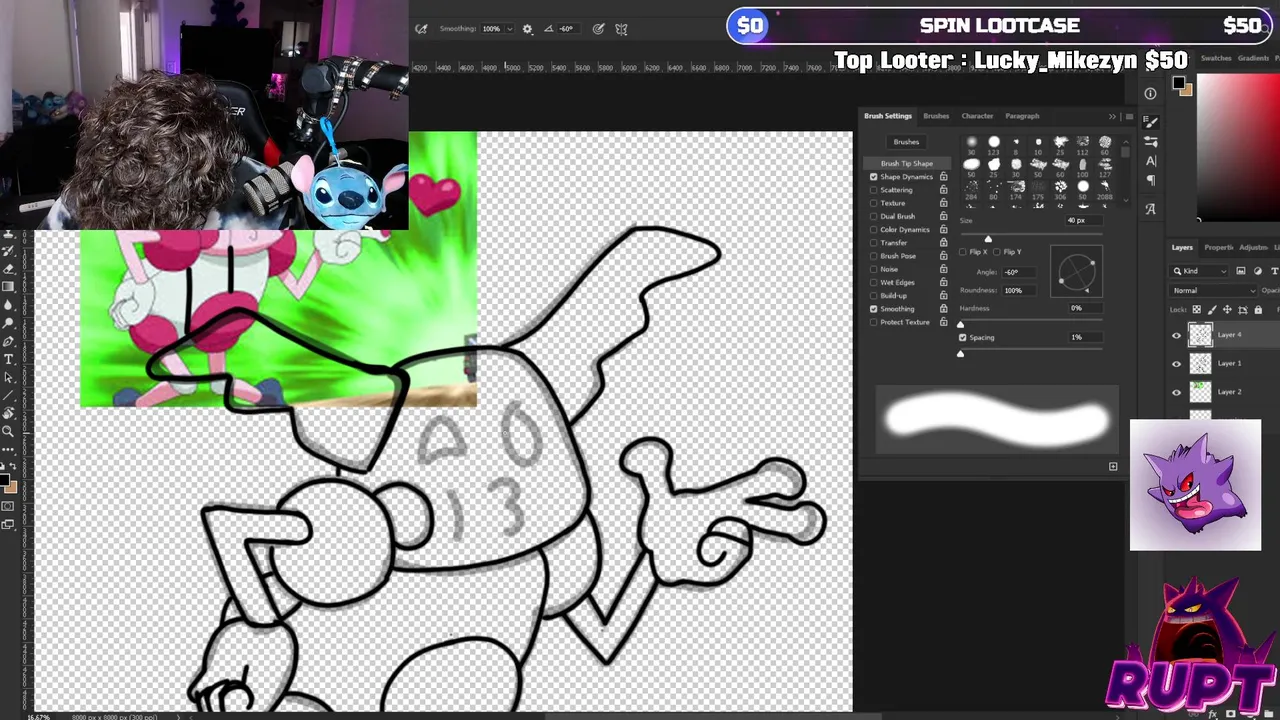The height and width of the screenshot is (720, 1280).
Task: Open the Paragraph panel icon in side dock
Action: [x=1150, y=181]
